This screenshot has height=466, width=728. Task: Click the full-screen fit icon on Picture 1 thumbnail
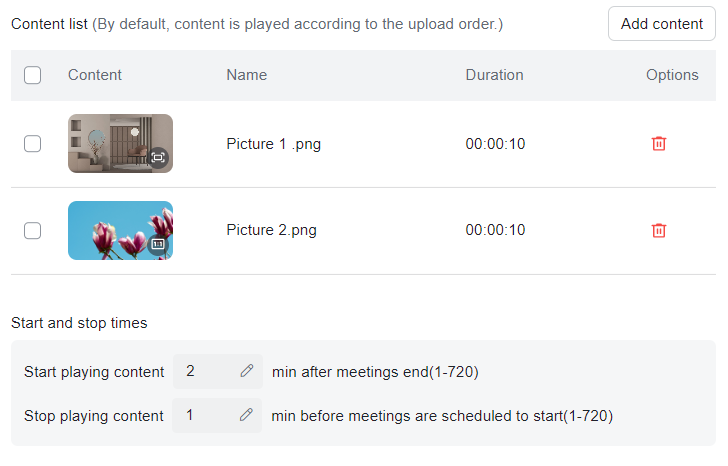(158, 157)
